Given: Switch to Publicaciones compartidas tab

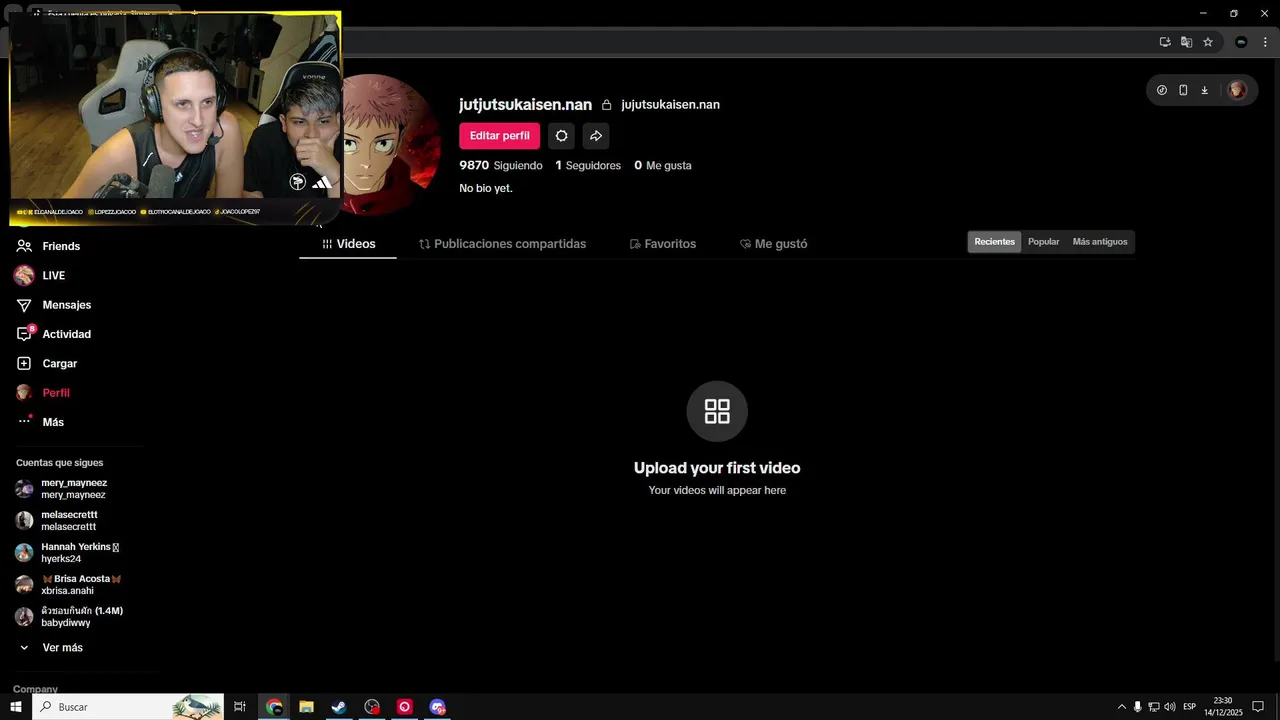Looking at the screenshot, I should [502, 244].
